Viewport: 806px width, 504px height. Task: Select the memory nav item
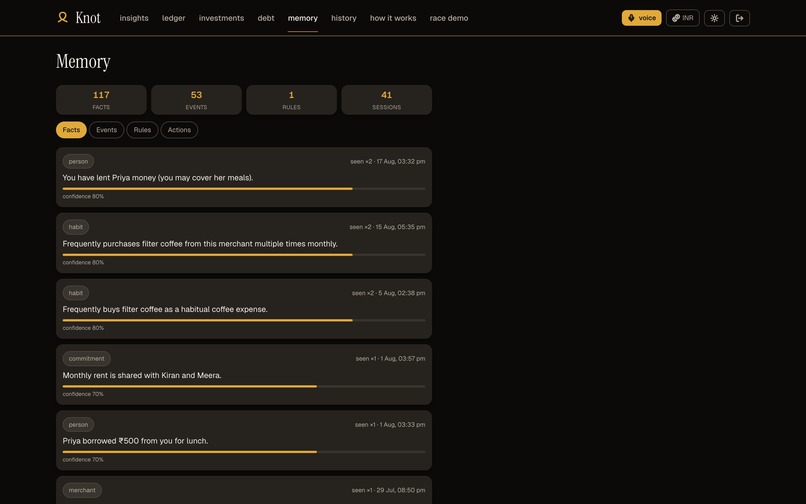(303, 18)
